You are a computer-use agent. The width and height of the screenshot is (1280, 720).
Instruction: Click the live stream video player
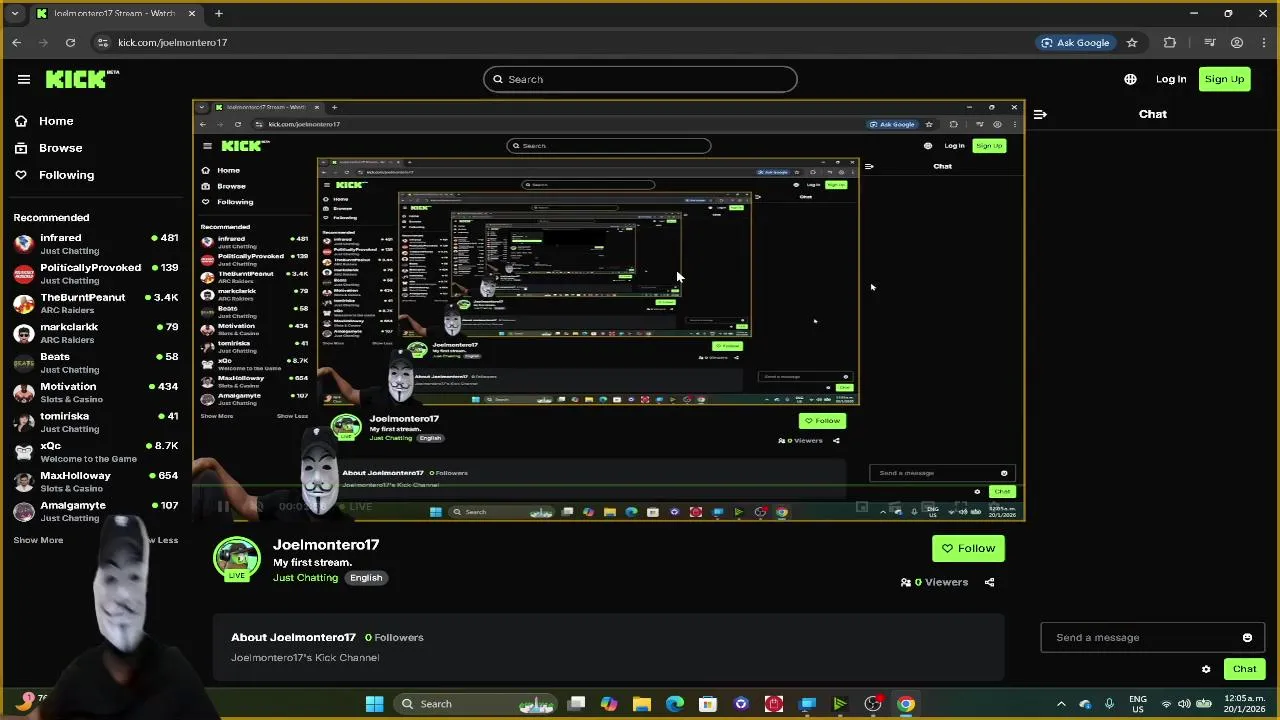tap(608, 310)
